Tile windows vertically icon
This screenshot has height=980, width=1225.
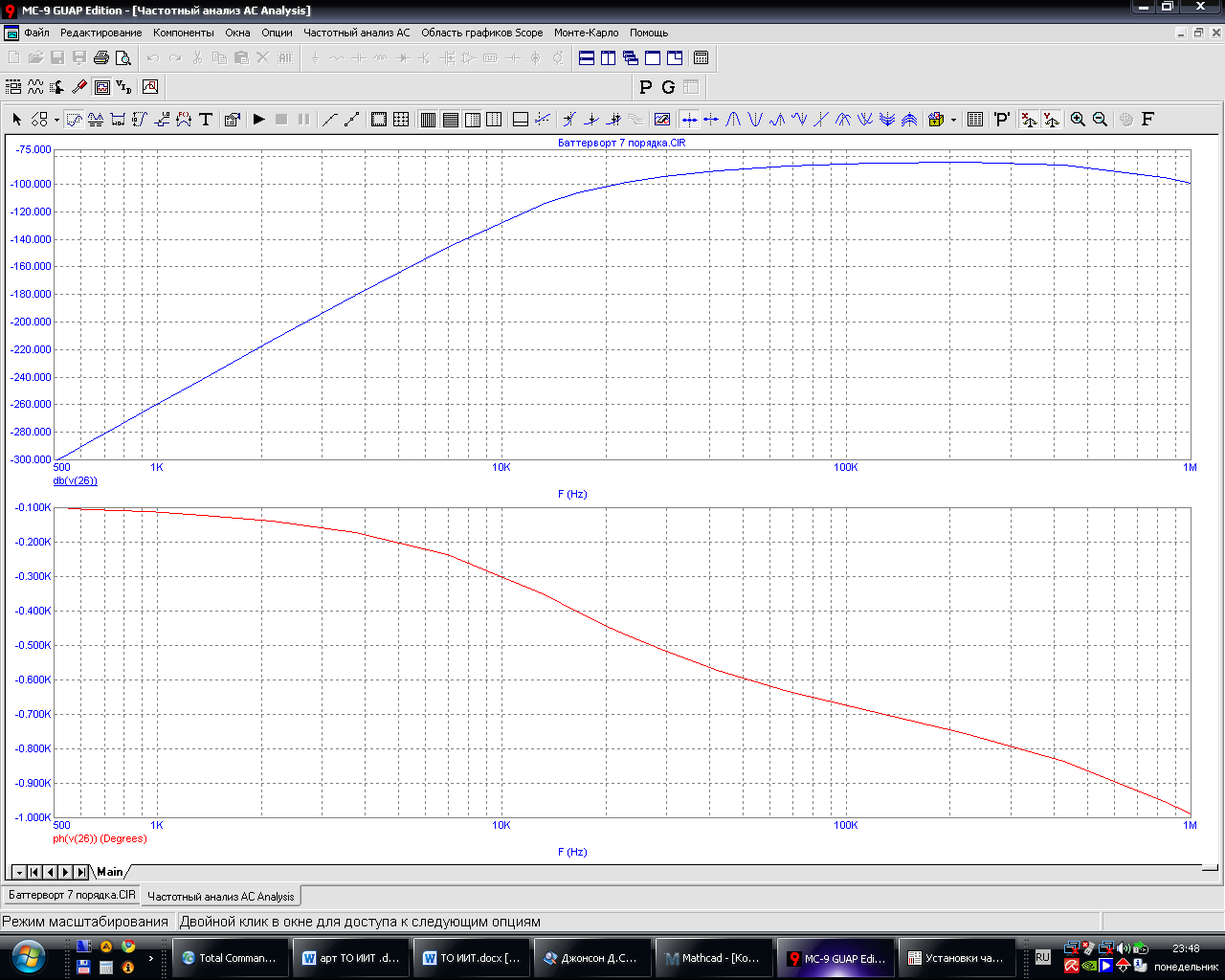tap(609, 57)
